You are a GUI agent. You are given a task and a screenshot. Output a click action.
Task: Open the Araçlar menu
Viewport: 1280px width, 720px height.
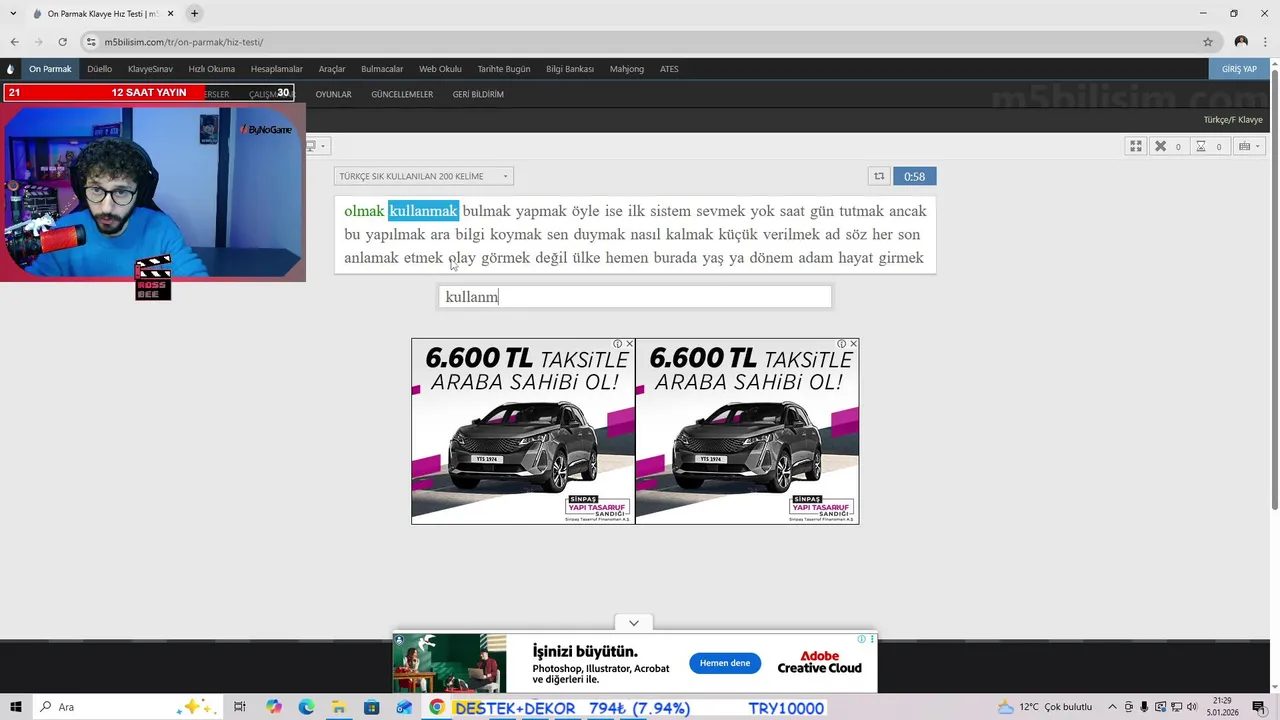click(332, 69)
